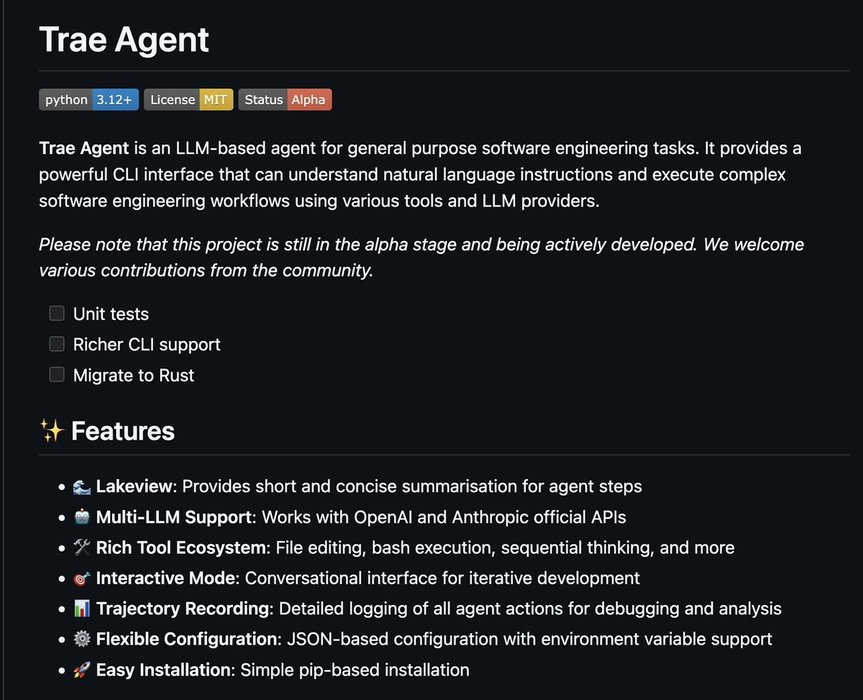Click the bar chart emoji beside Trajectory Recording
The height and width of the screenshot is (700, 863).
click(82, 609)
